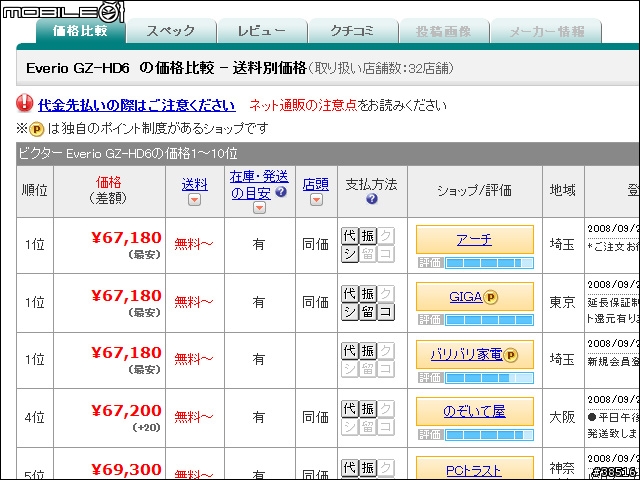Open the GIGA shop link
Viewport: 640px width, 480px height.
465,297
